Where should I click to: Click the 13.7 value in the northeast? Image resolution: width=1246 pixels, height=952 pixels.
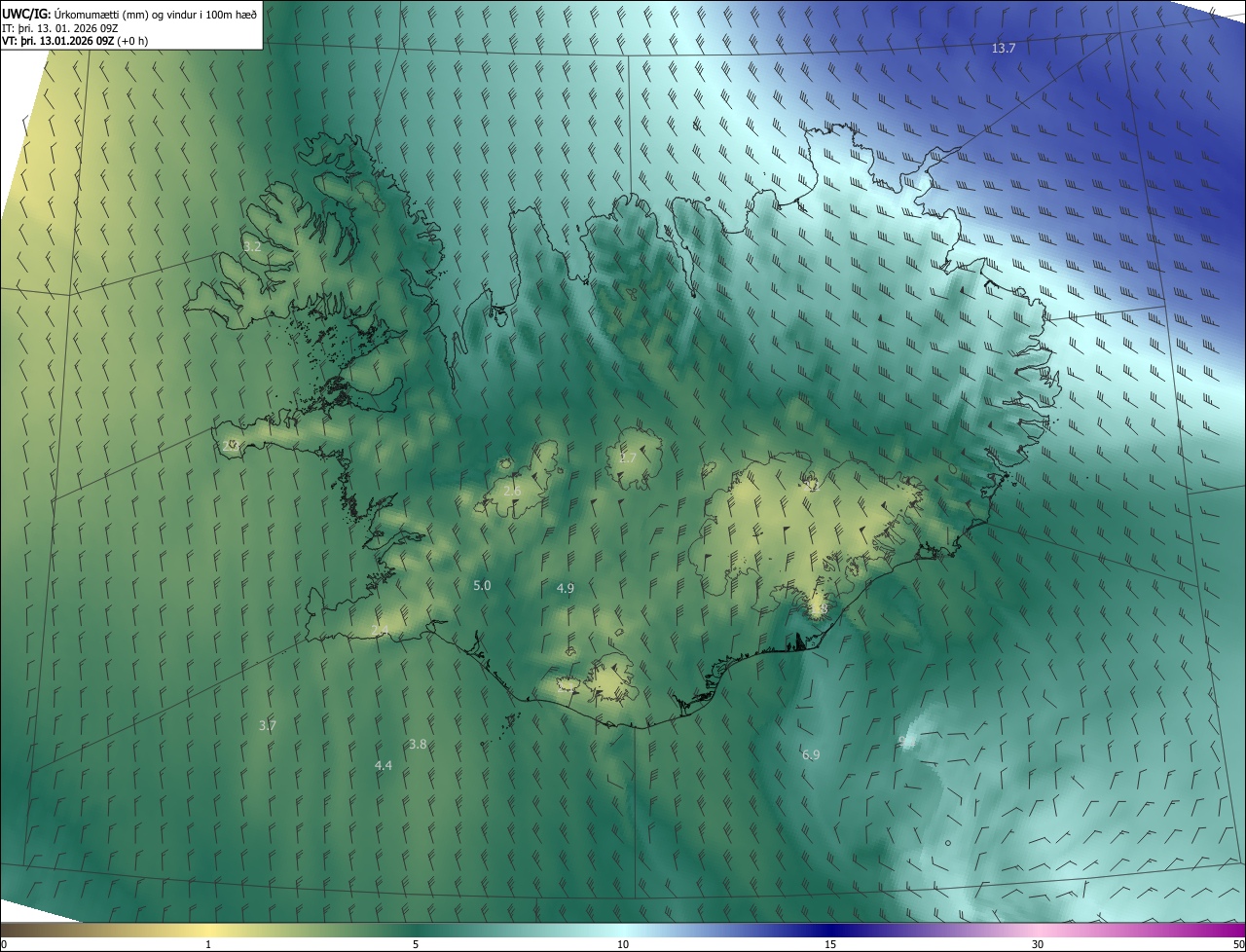pos(1004,49)
